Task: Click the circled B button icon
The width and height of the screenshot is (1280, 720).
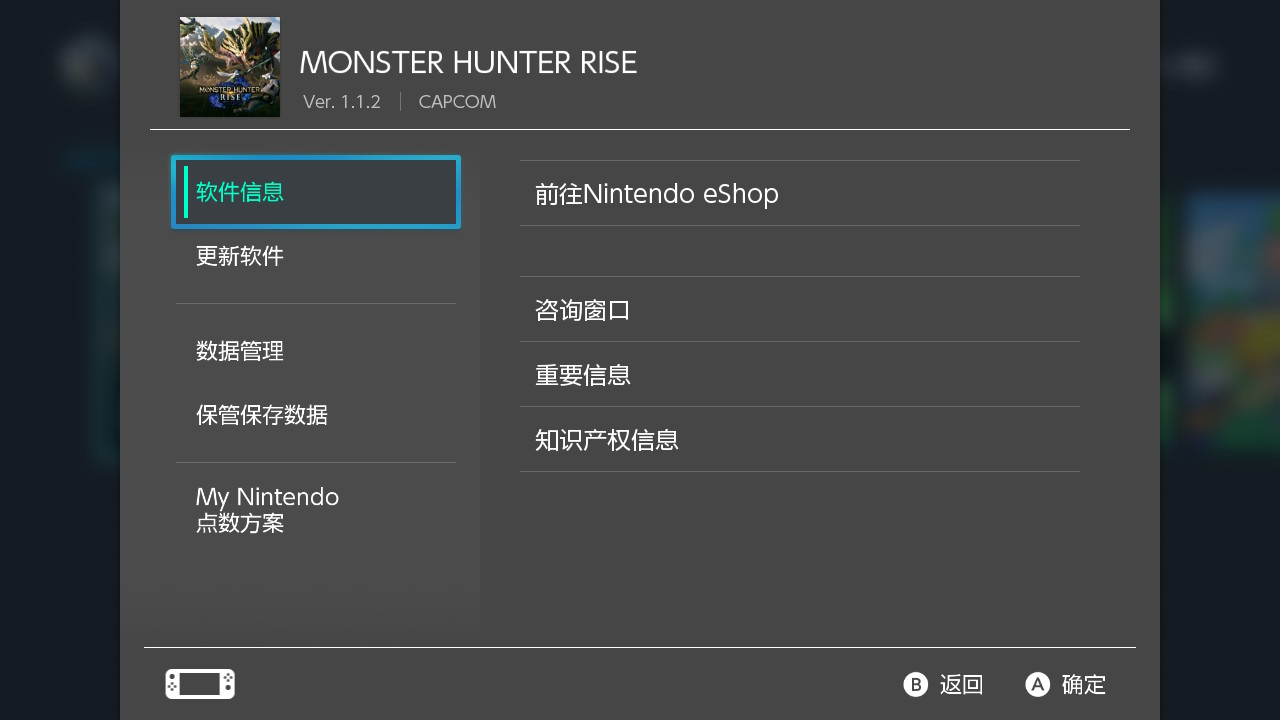Action: pyautogui.click(x=915, y=684)
